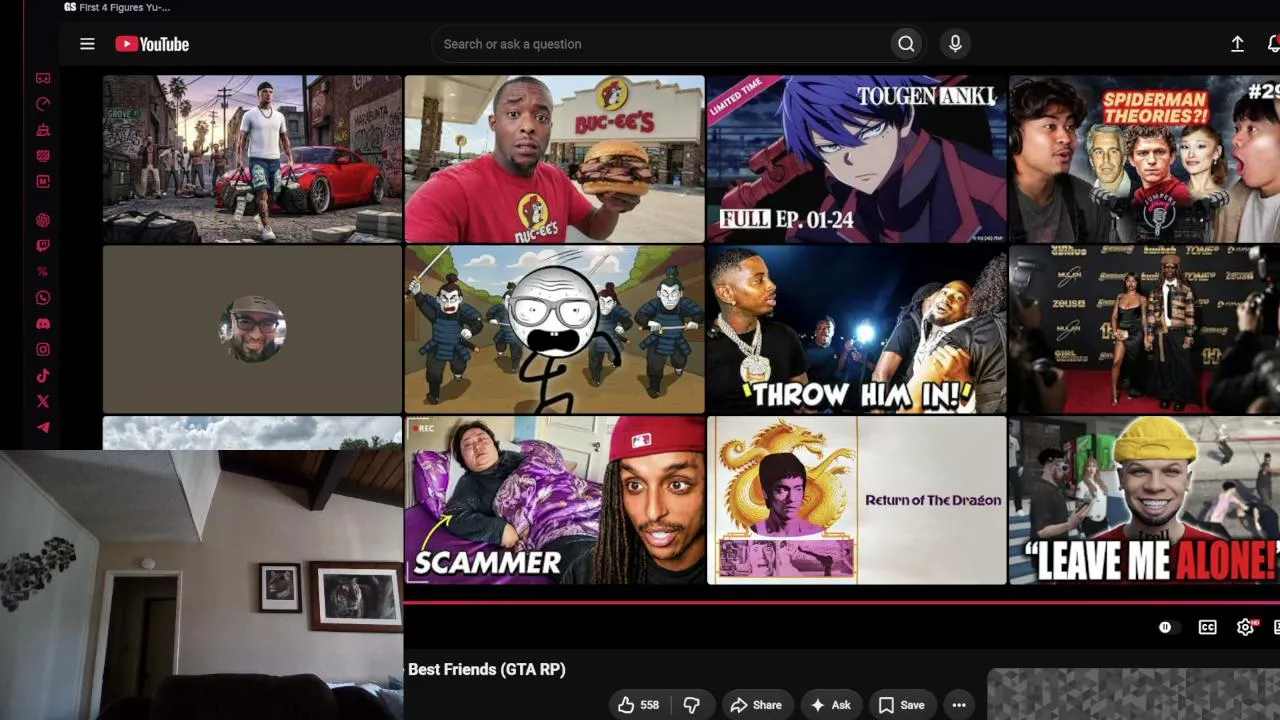Open video player settings gear
Screen dimensions: 1280x720
pos(1245,628)
